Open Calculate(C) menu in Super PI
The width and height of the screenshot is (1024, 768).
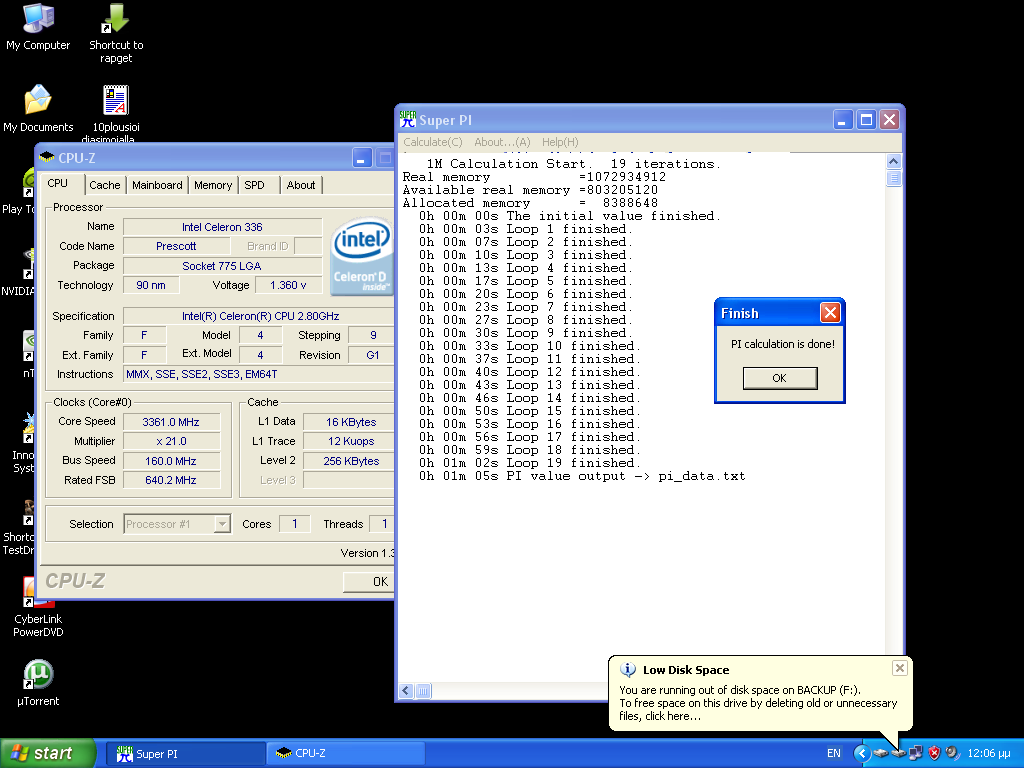(x=433, y=142)
